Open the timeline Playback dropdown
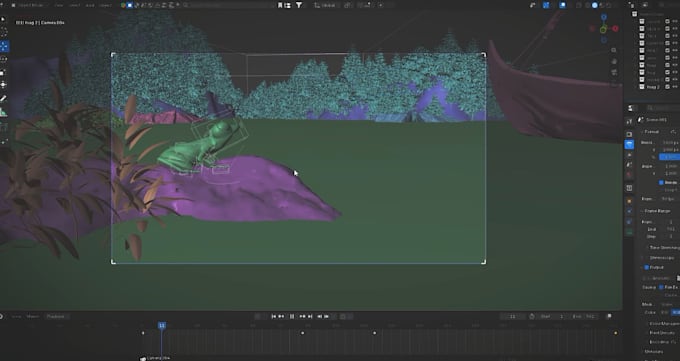 57,317
